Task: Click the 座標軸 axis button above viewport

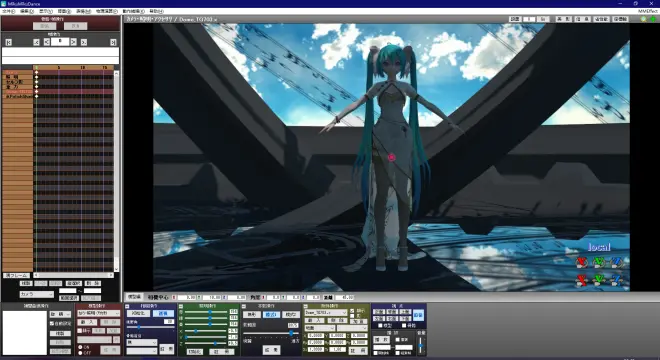Action: tap(620, 19)
